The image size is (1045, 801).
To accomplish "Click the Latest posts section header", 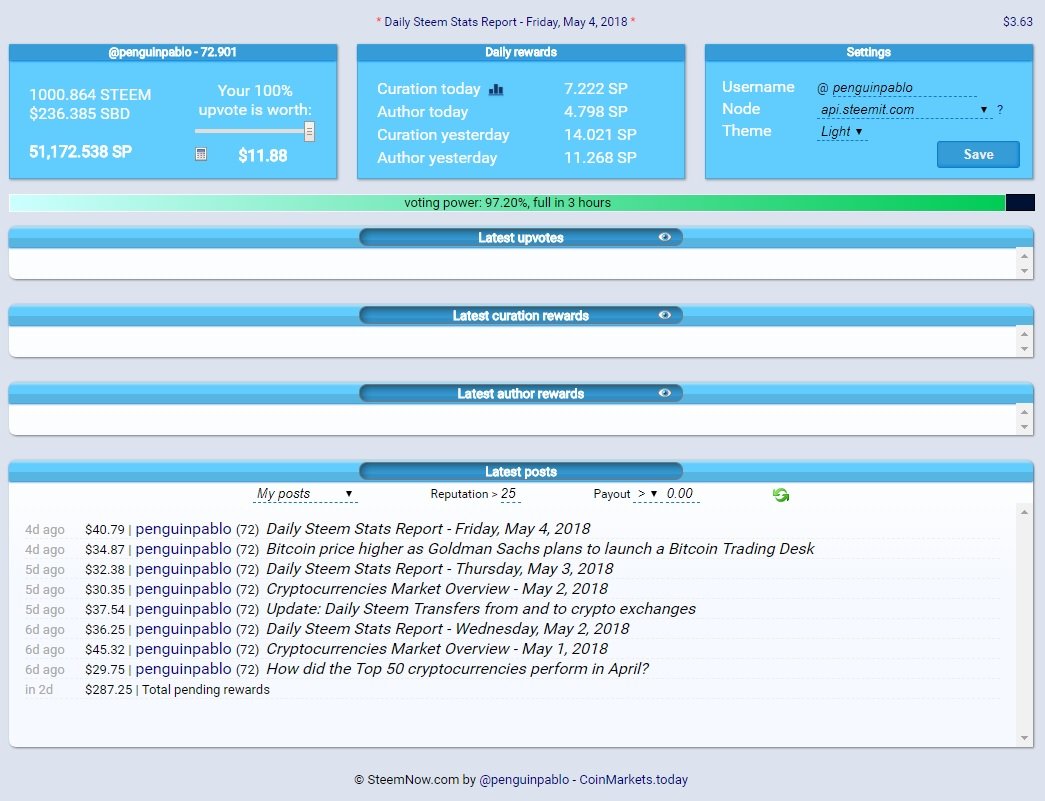I will point(521,471).
